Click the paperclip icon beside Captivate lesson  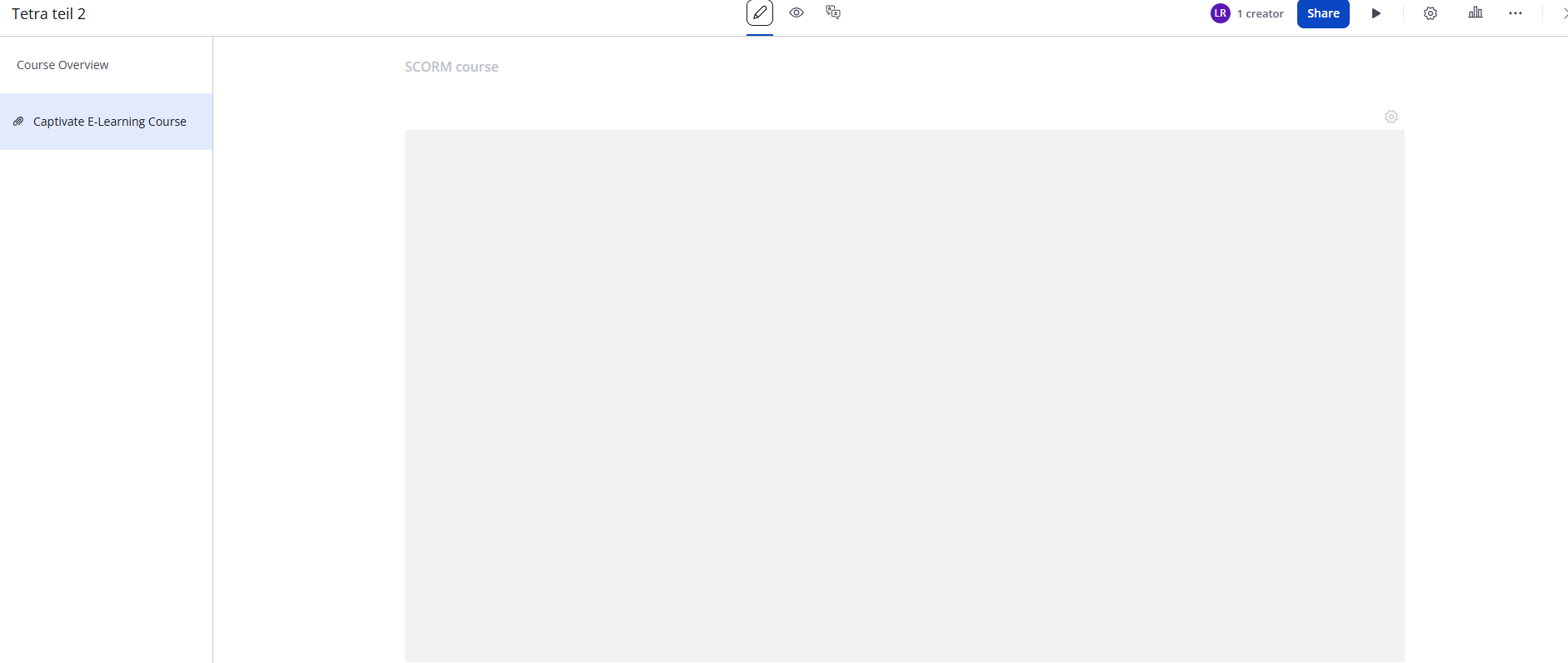click(x=18, y=122)
